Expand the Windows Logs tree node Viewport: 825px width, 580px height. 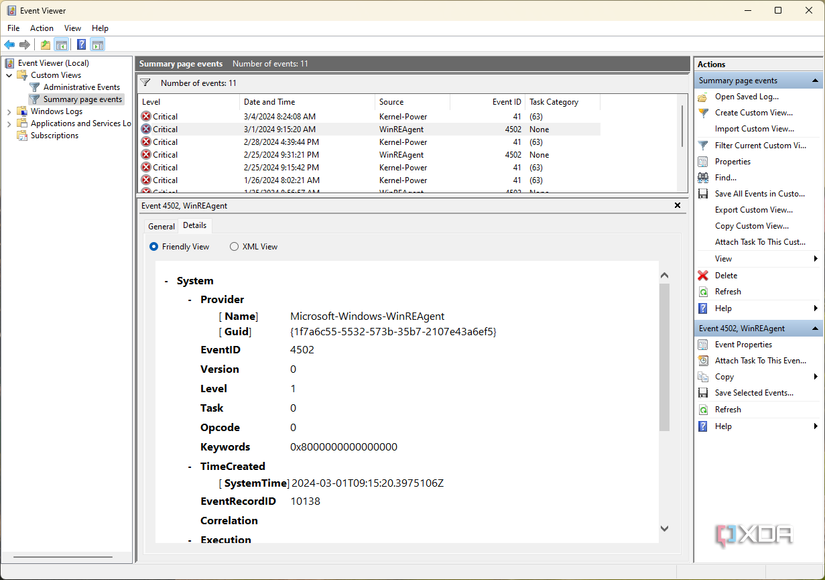tap(10, 112)
